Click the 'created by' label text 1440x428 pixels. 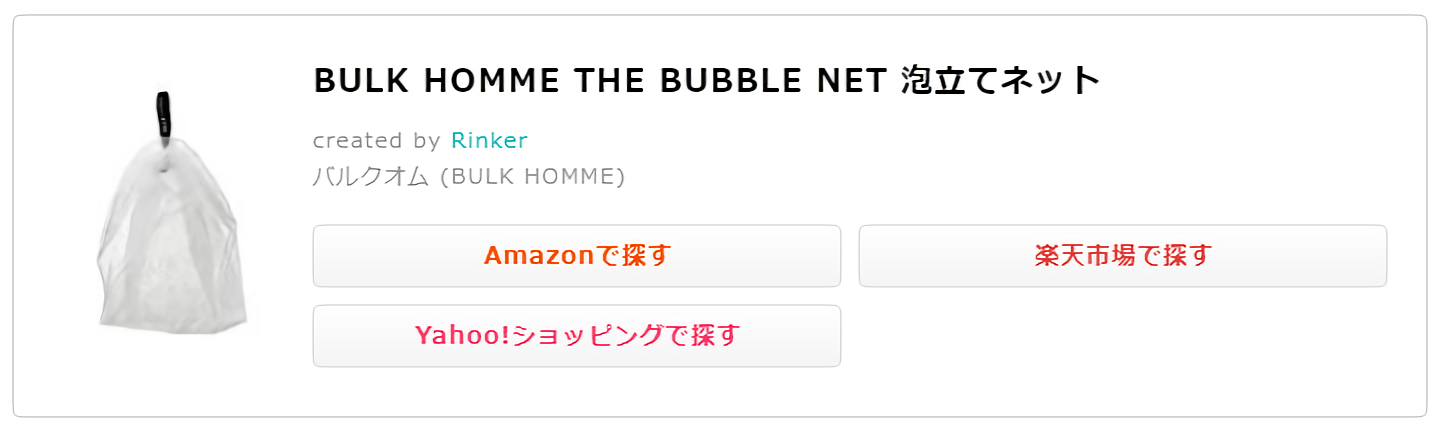pos(377,140)
